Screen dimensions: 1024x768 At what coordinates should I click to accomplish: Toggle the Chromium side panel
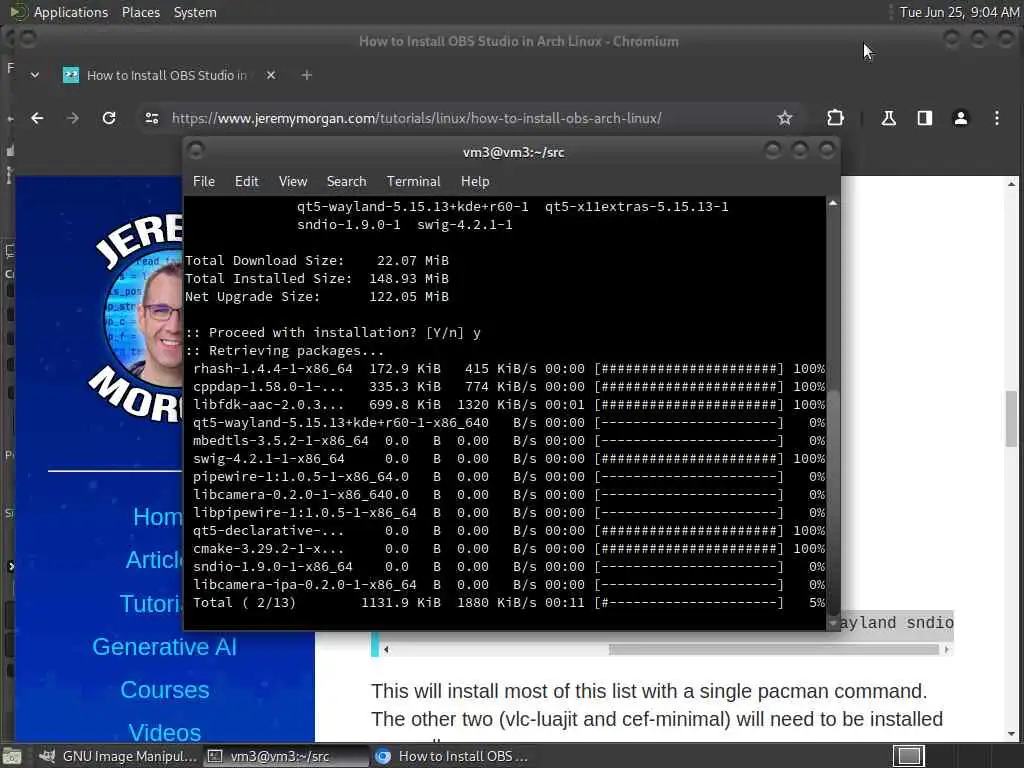click(x=924, y=118)
